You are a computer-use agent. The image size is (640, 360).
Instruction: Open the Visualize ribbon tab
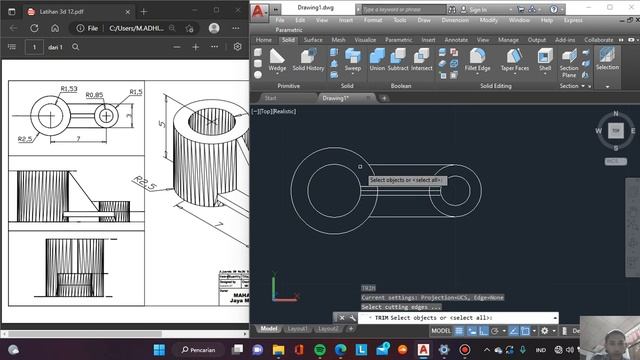tap(365, 40)
